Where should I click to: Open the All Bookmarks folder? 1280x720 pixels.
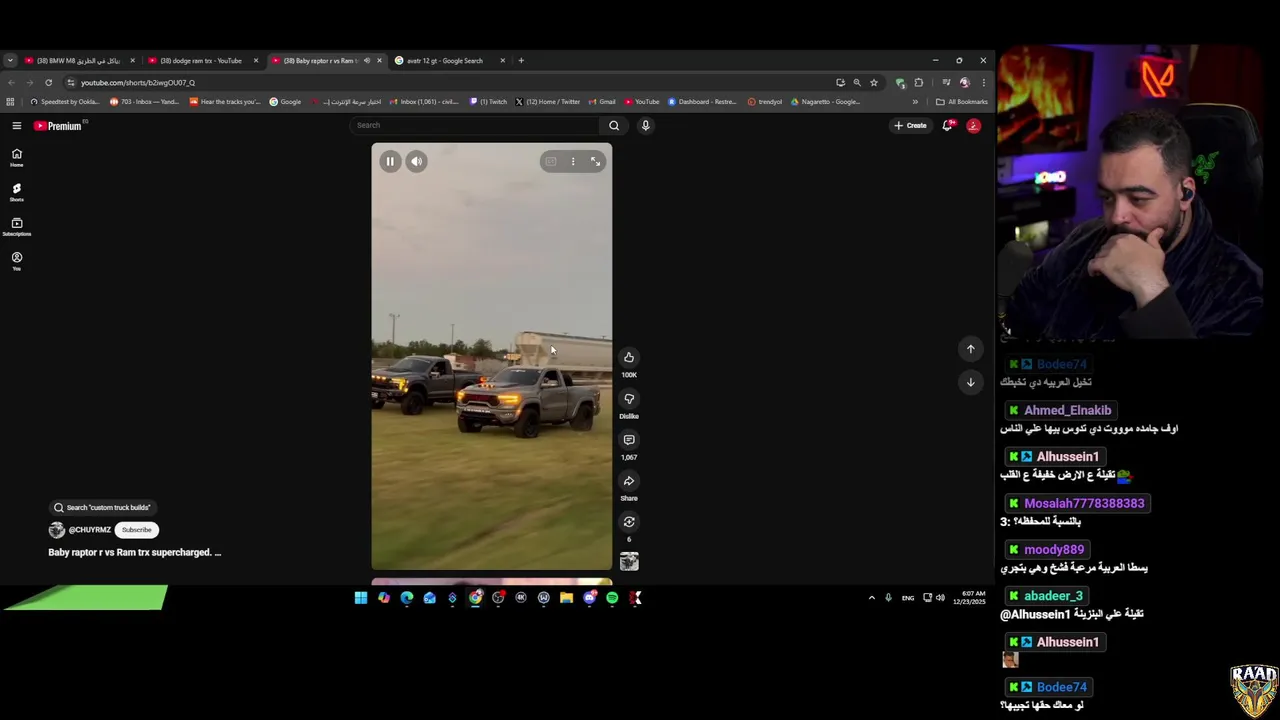[x=961, y=101]
